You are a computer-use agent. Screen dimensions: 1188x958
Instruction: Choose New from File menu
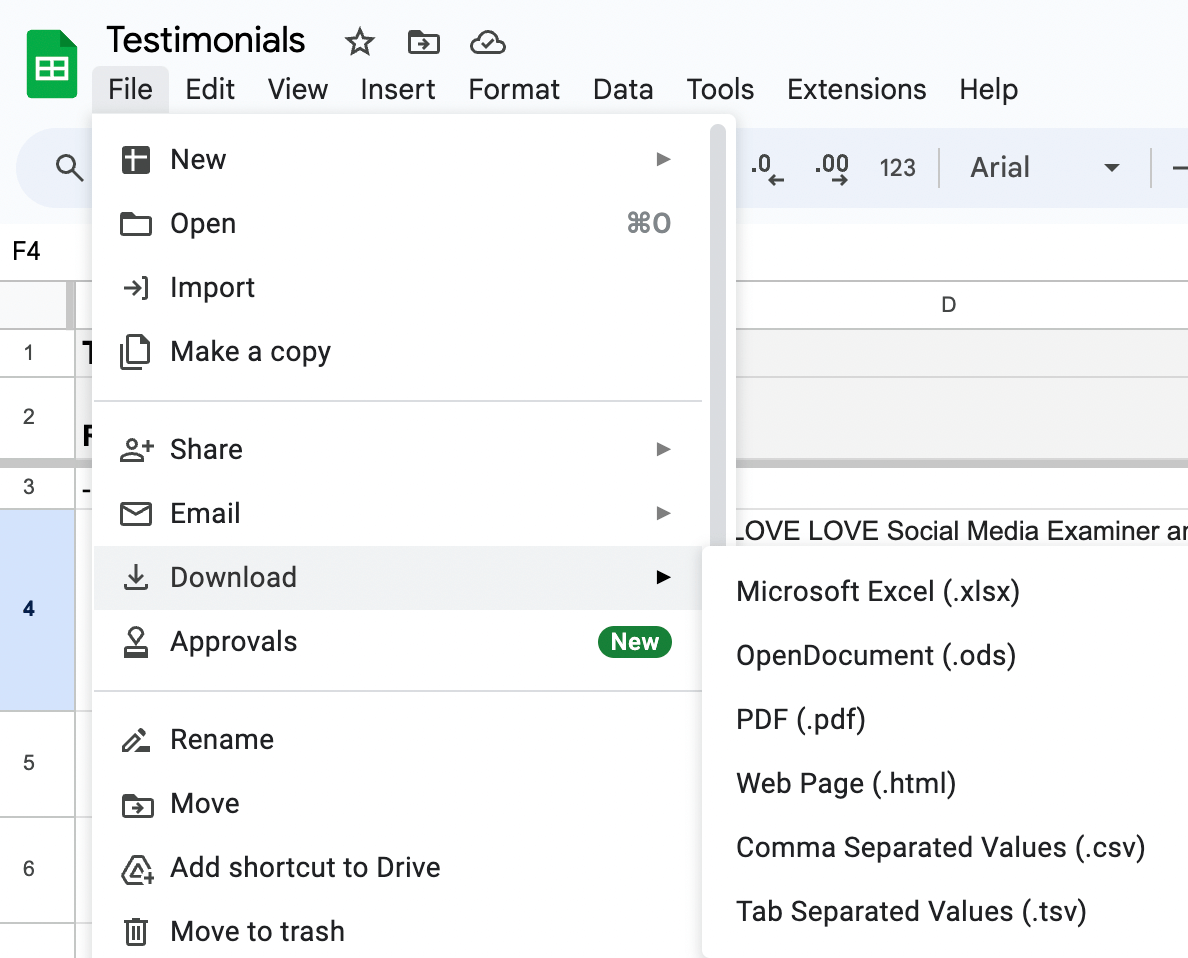coord(398,159)
